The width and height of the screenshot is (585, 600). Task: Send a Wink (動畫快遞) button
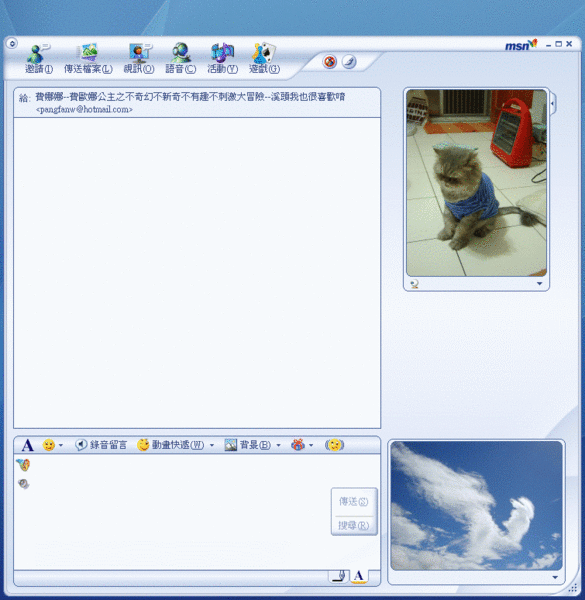tap(170, 445)
